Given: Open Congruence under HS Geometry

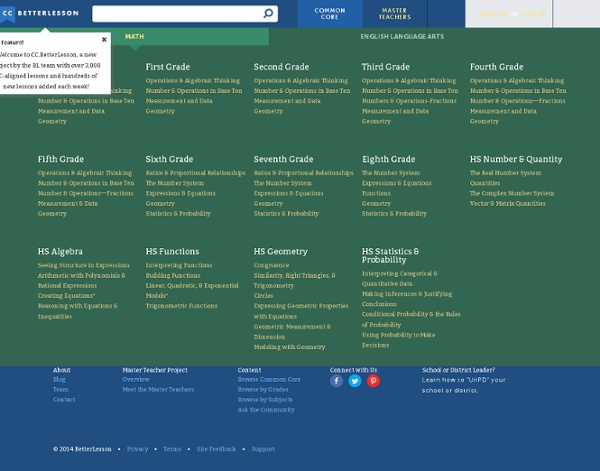Looking at the screenshot, I should (x=271, y=266).
